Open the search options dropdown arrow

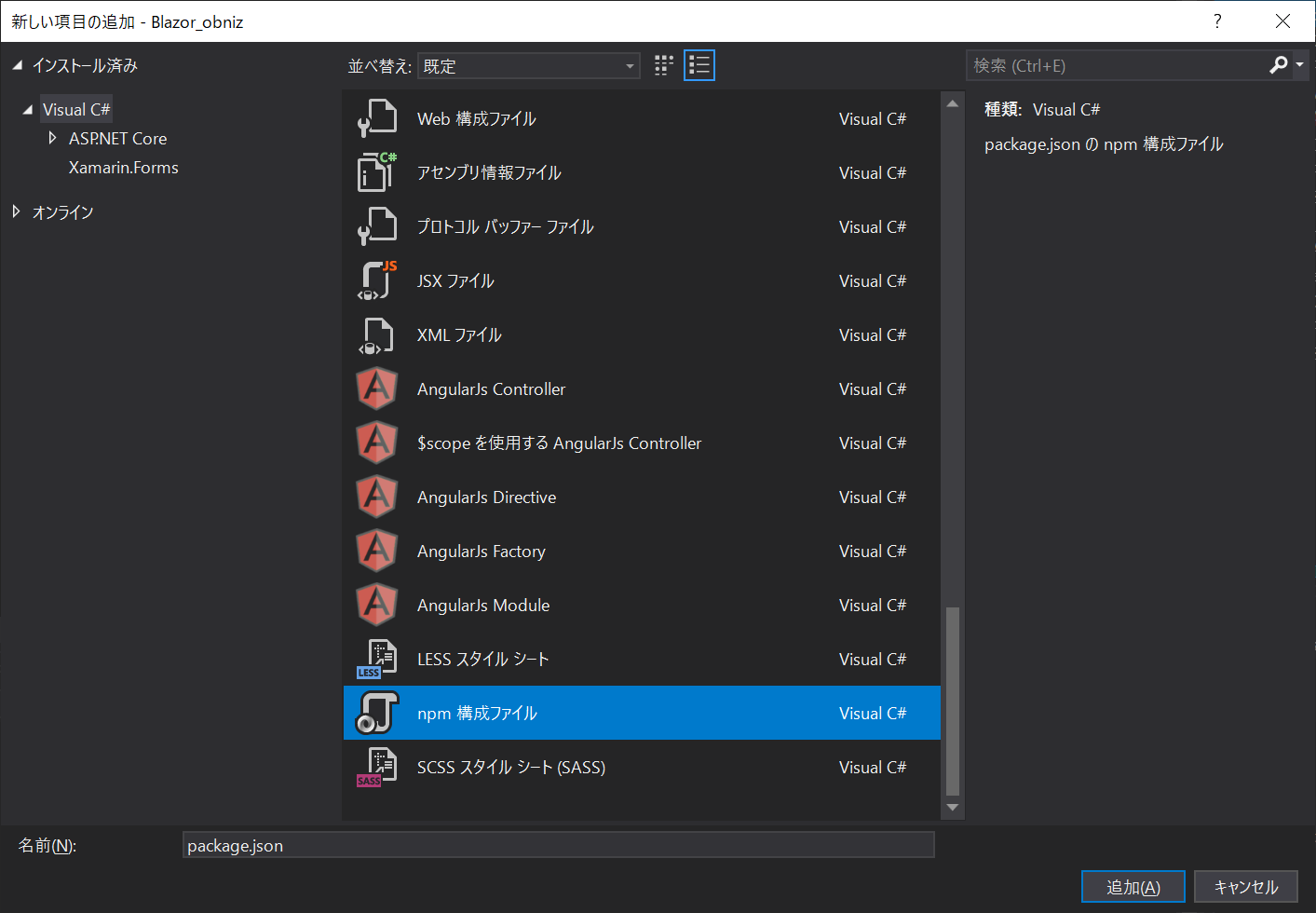pyautogui.click(x=1299, y=65)
